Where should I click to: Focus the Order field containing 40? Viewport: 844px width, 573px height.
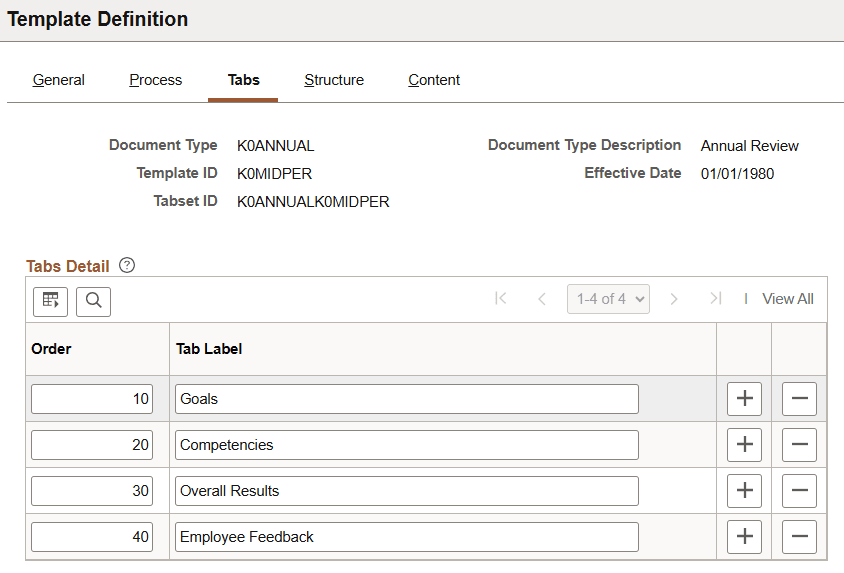pos(92,537)
